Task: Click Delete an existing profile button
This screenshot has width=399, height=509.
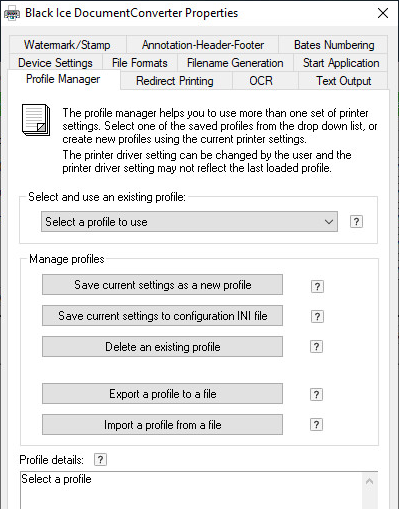Action: [x=162, y=347]
